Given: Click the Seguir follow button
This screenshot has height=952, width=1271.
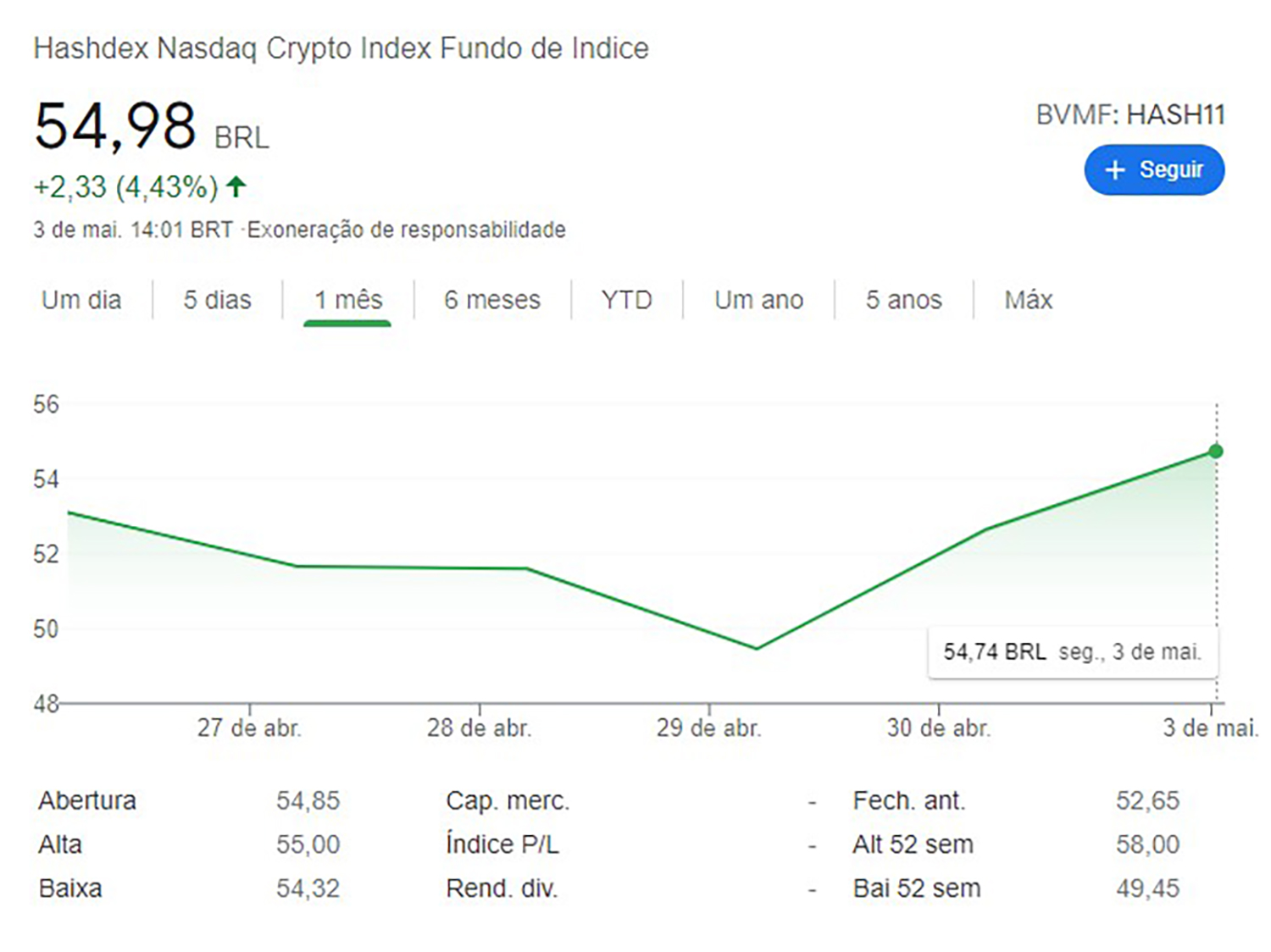Looking at the screenshot, I should point(1154,170).
